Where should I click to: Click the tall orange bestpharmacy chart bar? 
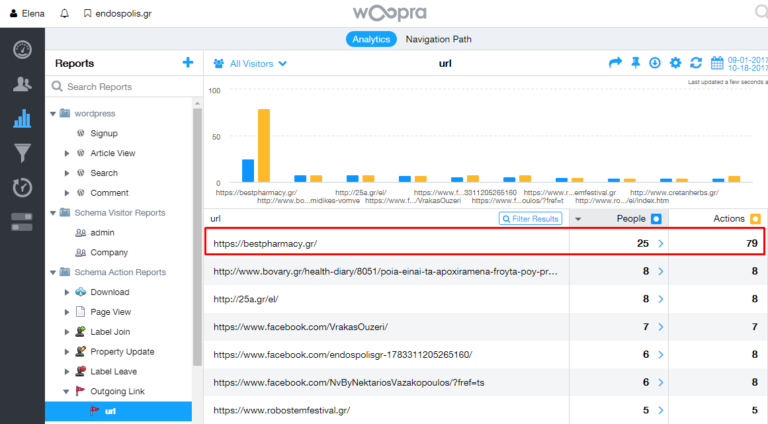[x=264, y=146]
